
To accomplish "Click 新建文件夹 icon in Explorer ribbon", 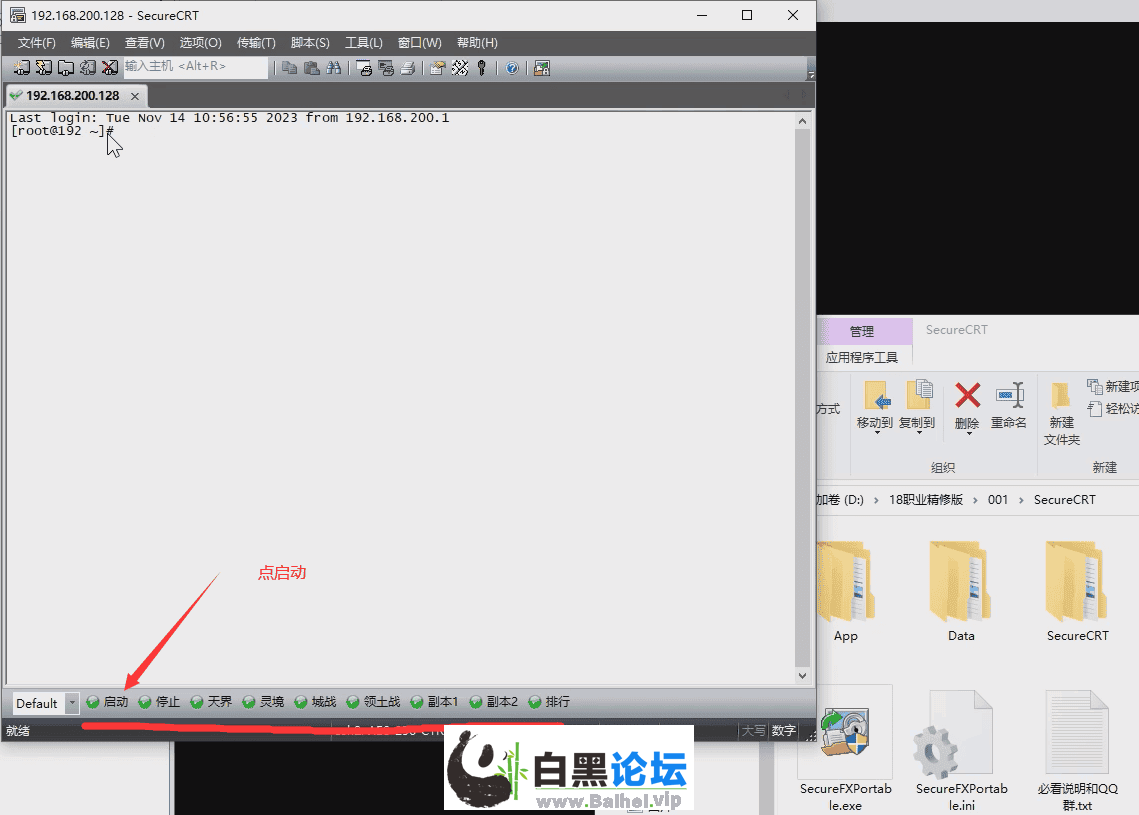I will (1061, 413).
